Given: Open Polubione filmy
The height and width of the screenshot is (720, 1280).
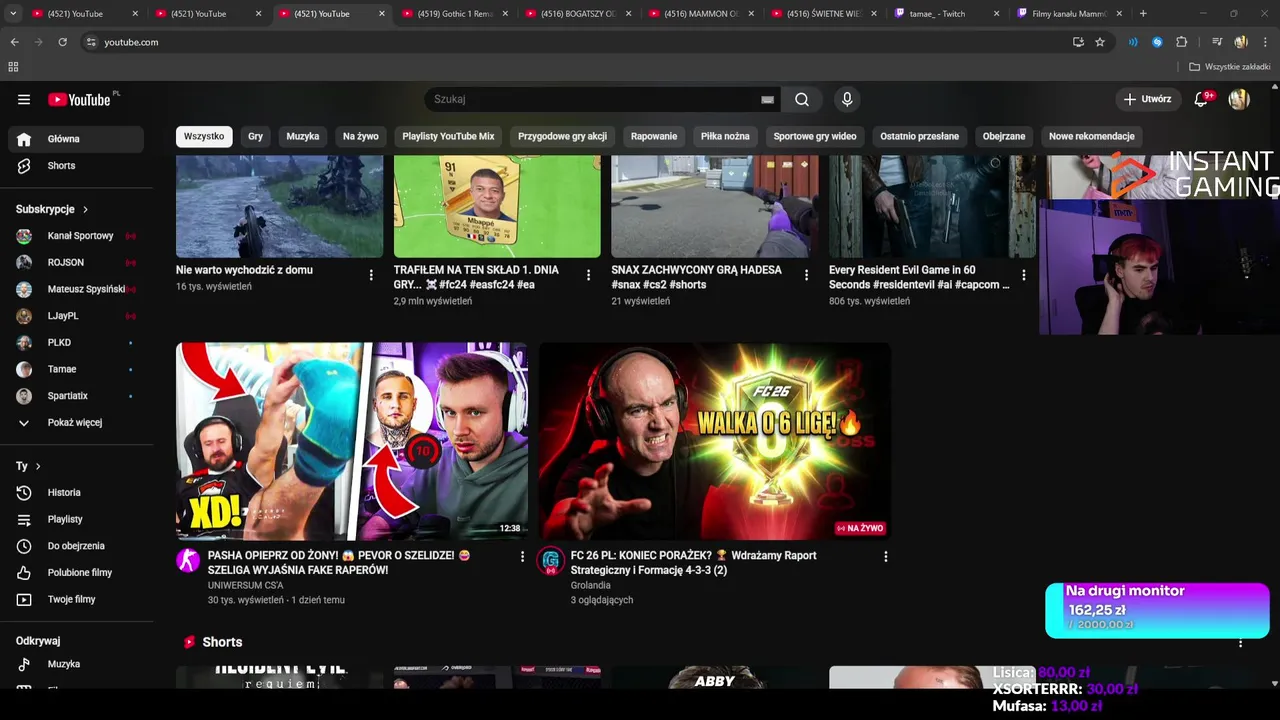Looking at the screenshot, I should (x=76, y=572).
